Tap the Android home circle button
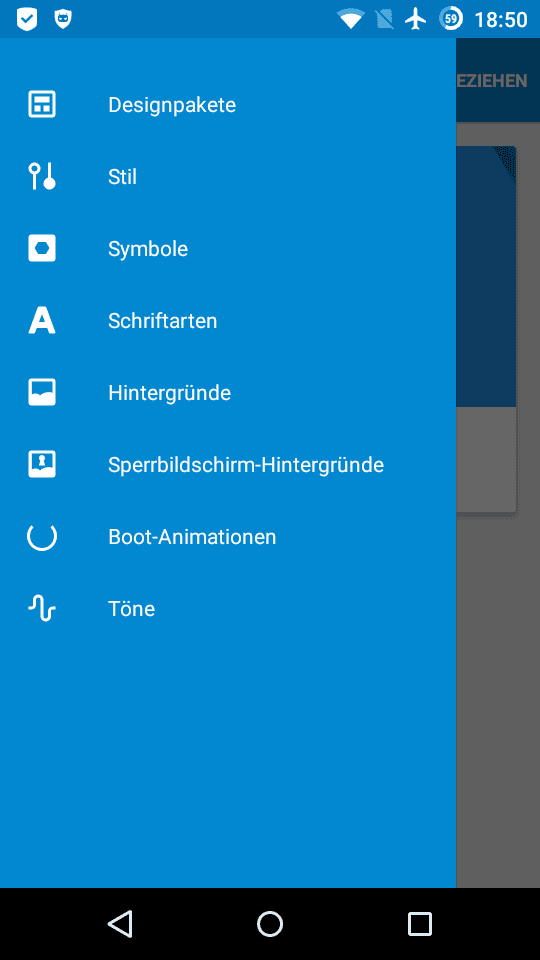540x960 pixels. (x=269, y=923)
